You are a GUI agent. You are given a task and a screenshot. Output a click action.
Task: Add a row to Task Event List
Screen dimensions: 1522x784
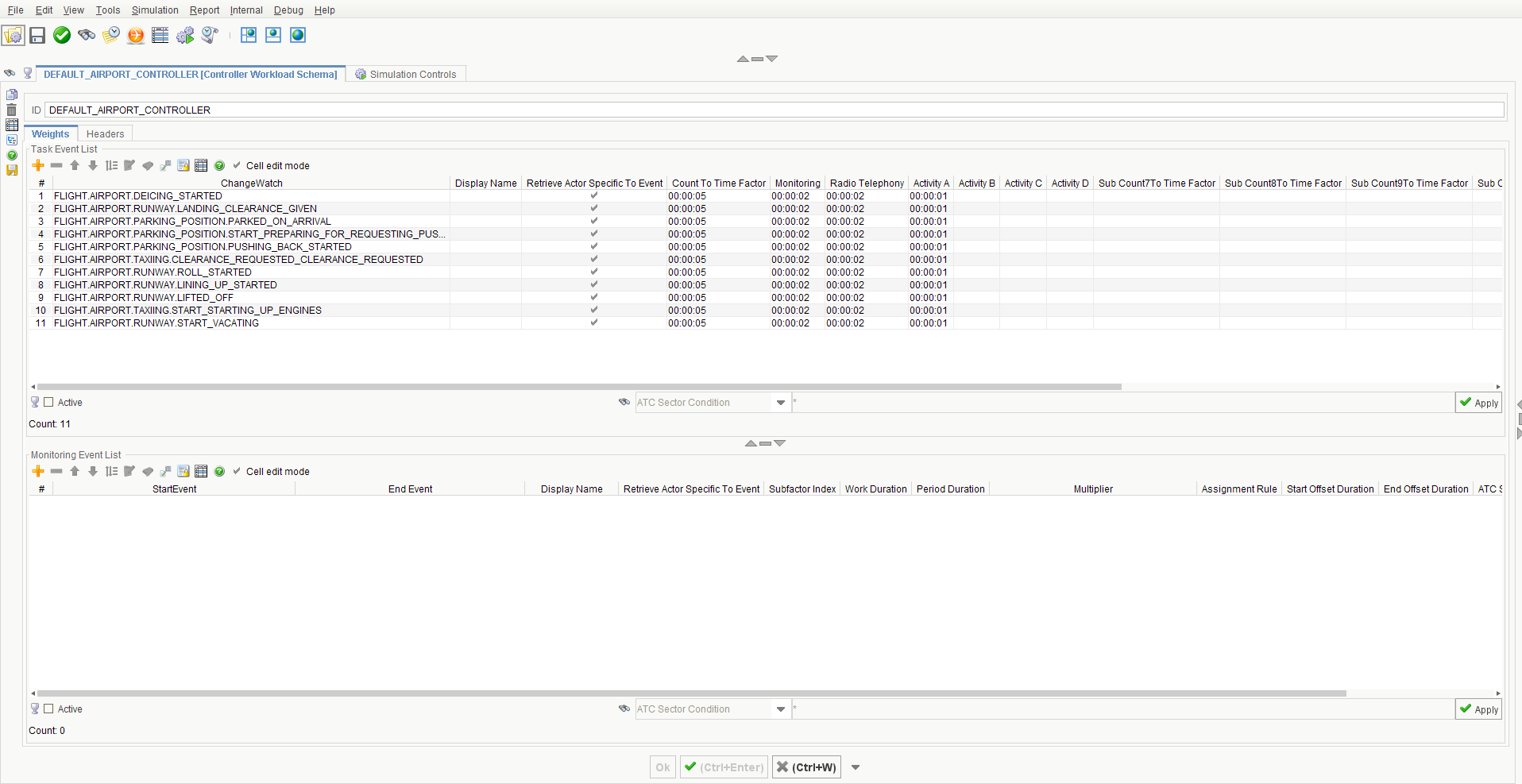(38, 165)
